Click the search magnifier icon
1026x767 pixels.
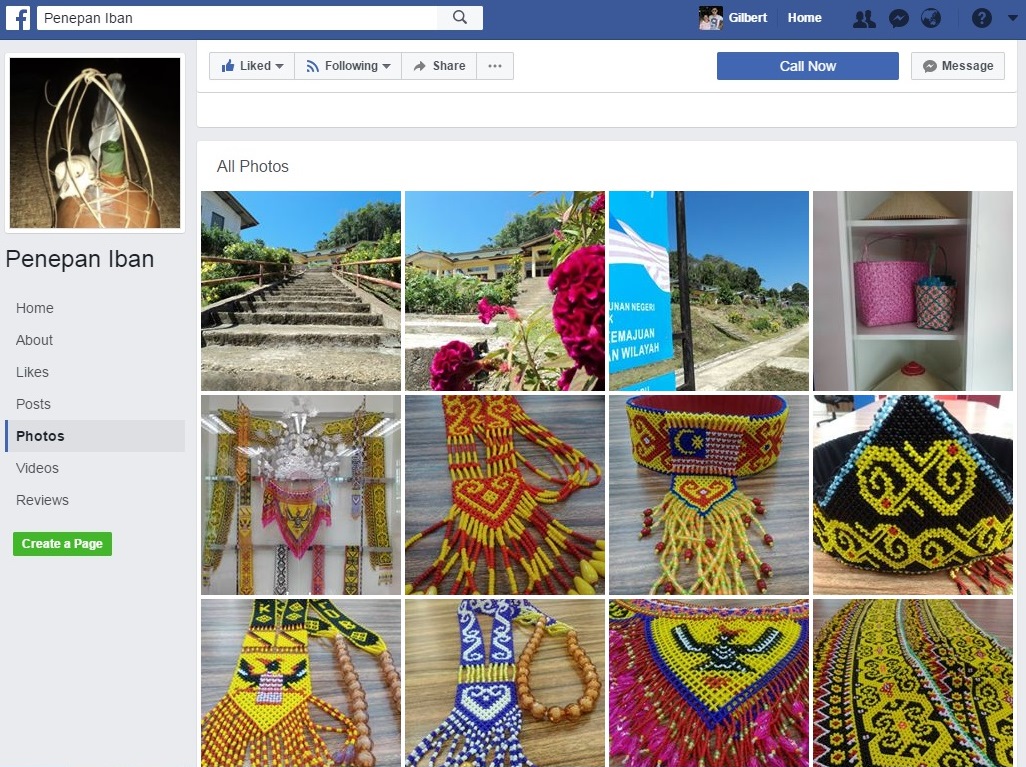(x=460, y=18)
